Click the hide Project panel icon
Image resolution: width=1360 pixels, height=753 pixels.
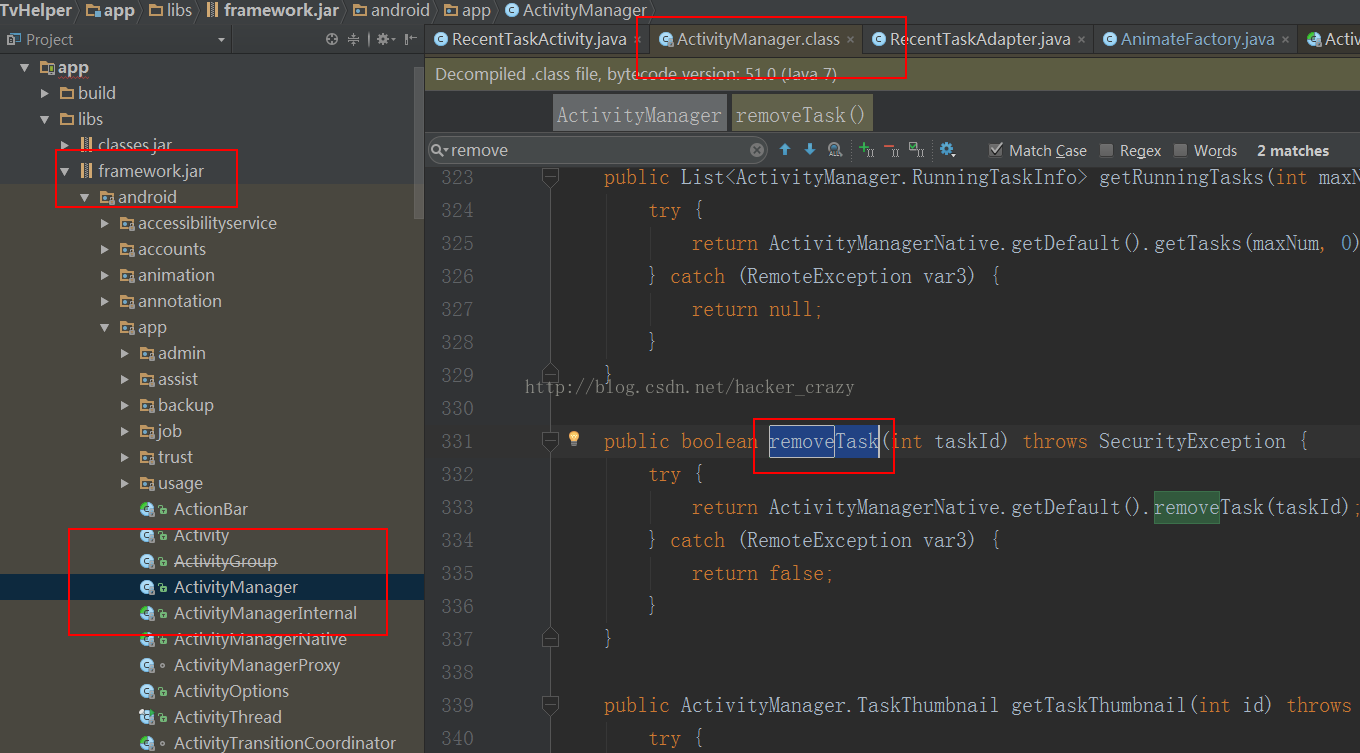[411, 39]
